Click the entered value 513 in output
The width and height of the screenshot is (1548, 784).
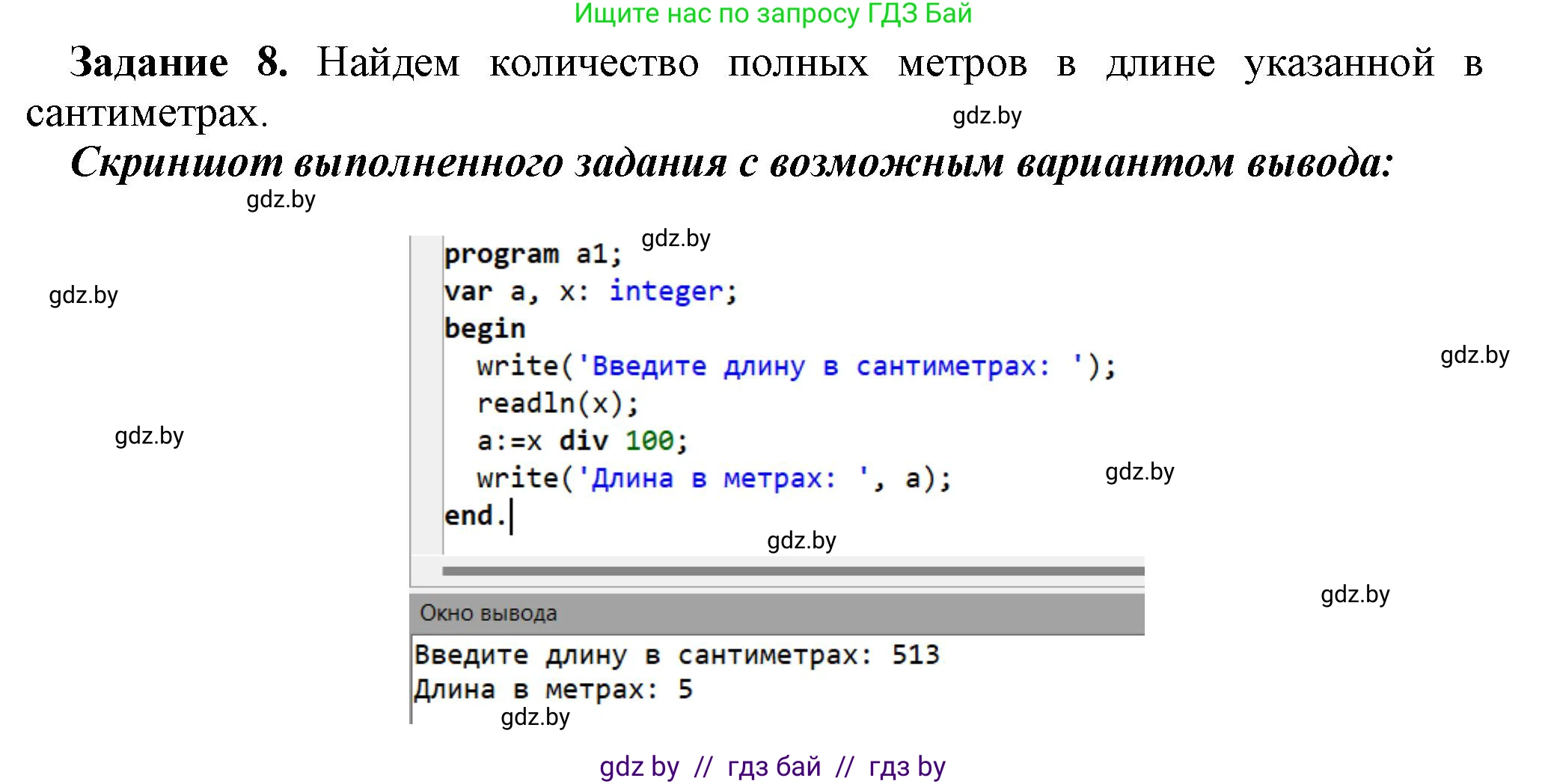[915, 655]
